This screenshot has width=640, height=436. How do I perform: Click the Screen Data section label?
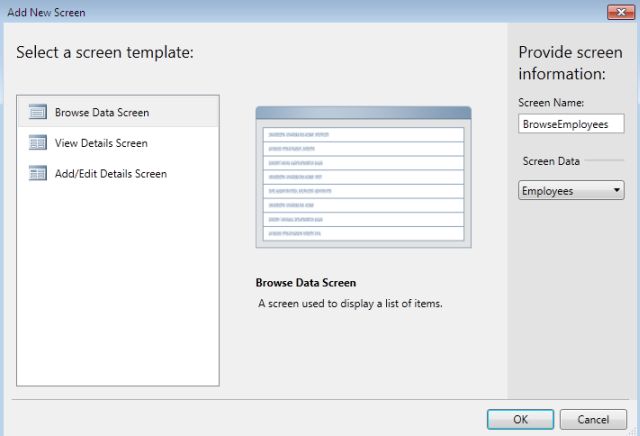(x=551, y=161)
